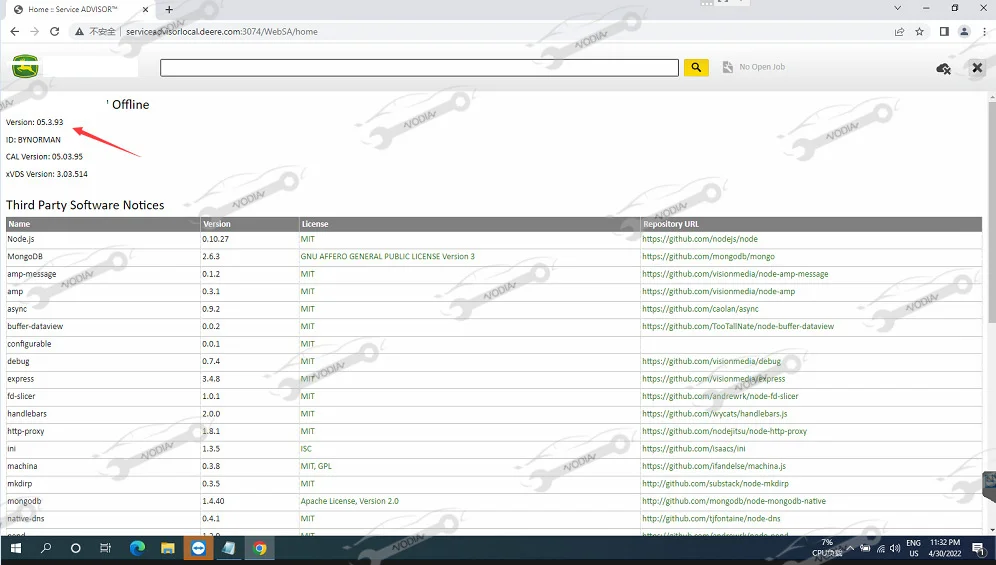Open the visionmedia/debug repository link

[x=711, y=361]
